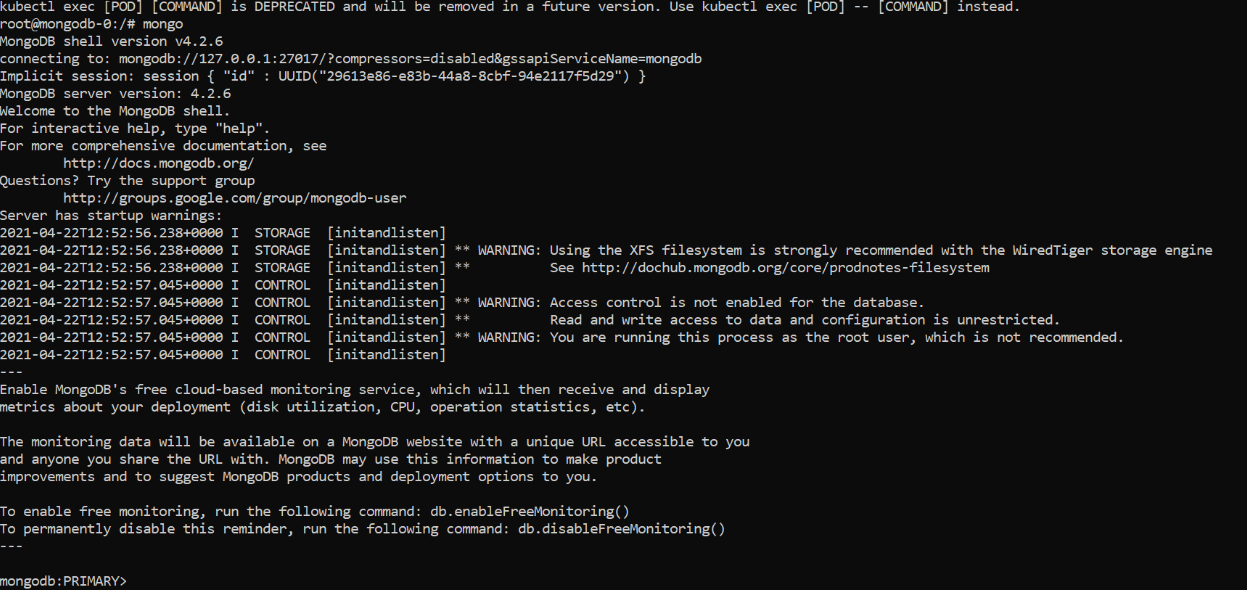Open the dochub prodnotes-filesystem URL
The image size is (1247, 590).
pos(785,268)
